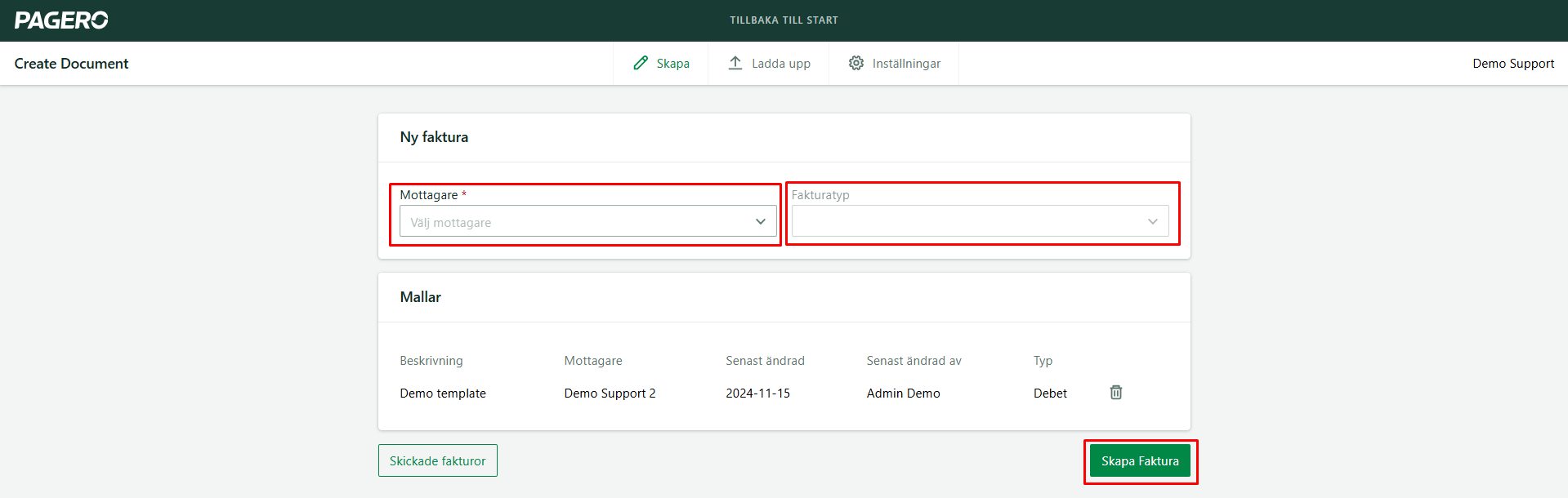
Task: Open the Mottagare dropdown
Action: [588, 221]
